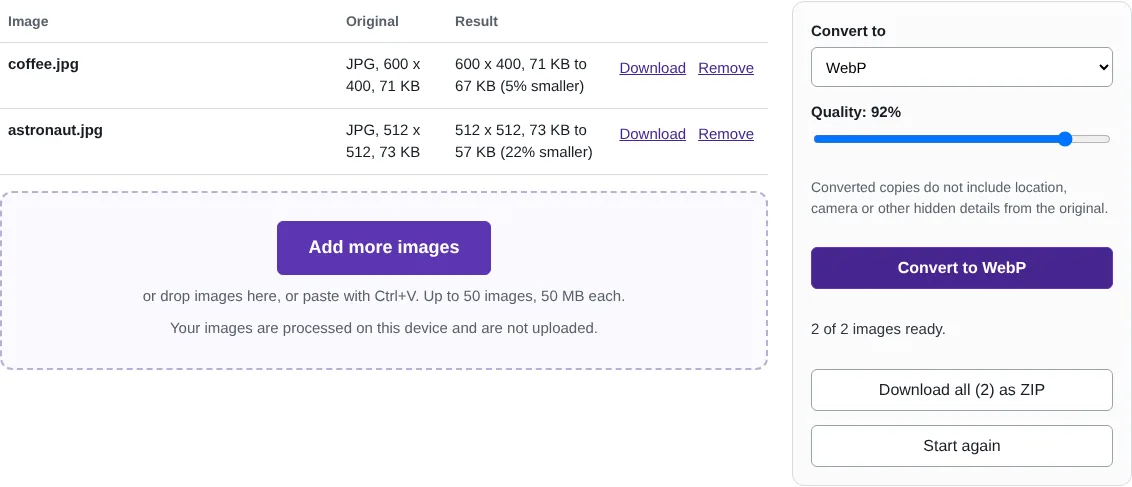1132x487 pixels.
Task: Click the Start again button
Action: 962,446
